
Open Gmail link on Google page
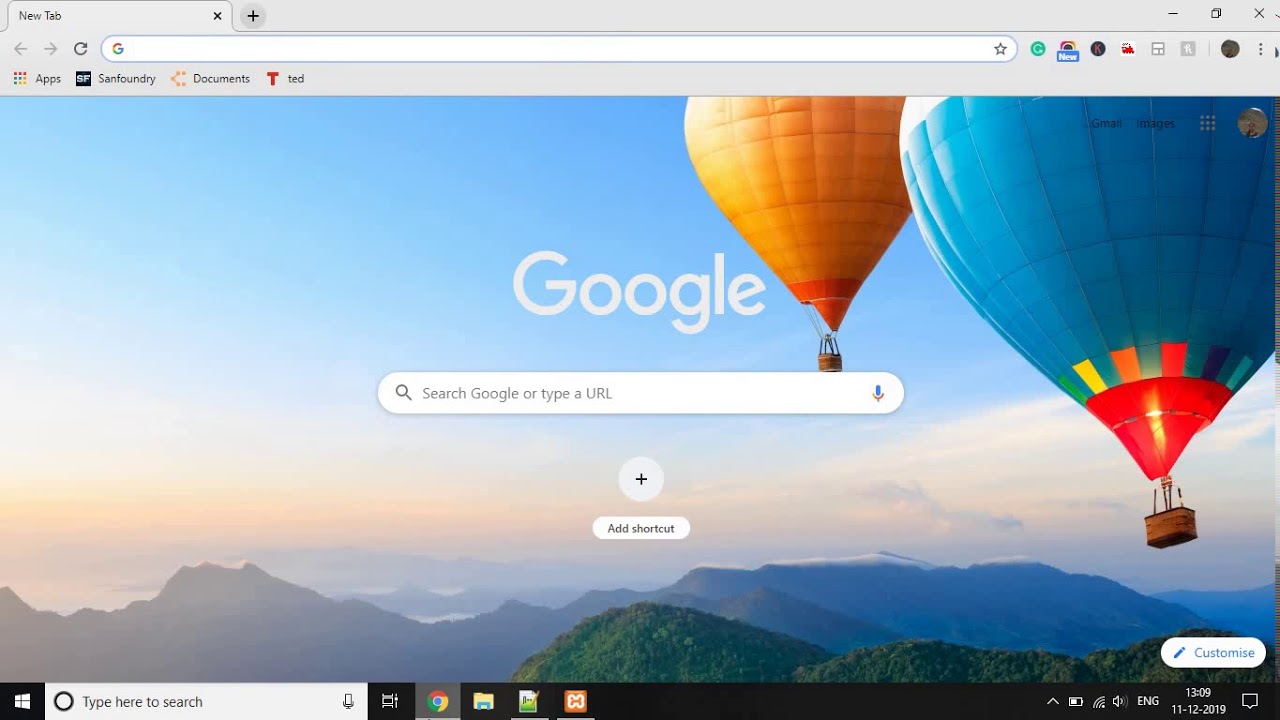point(1106,123)
